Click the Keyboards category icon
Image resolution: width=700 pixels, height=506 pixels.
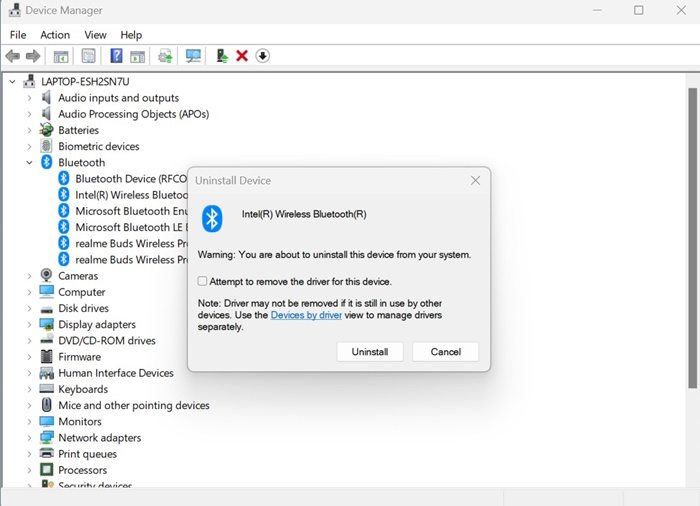click(46, 389)
